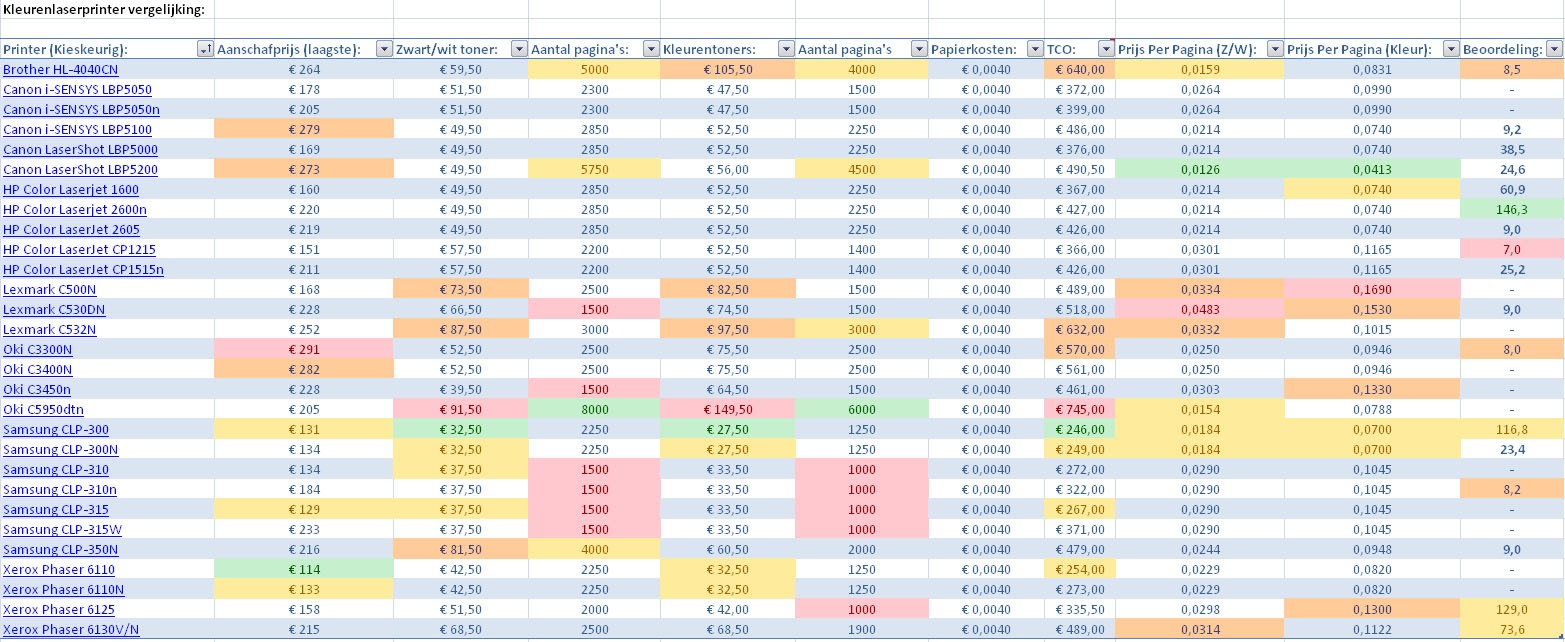Click the Xerox Phaser 6110 link
Viewport: 1565px width, 642px height.
[59, 570]
